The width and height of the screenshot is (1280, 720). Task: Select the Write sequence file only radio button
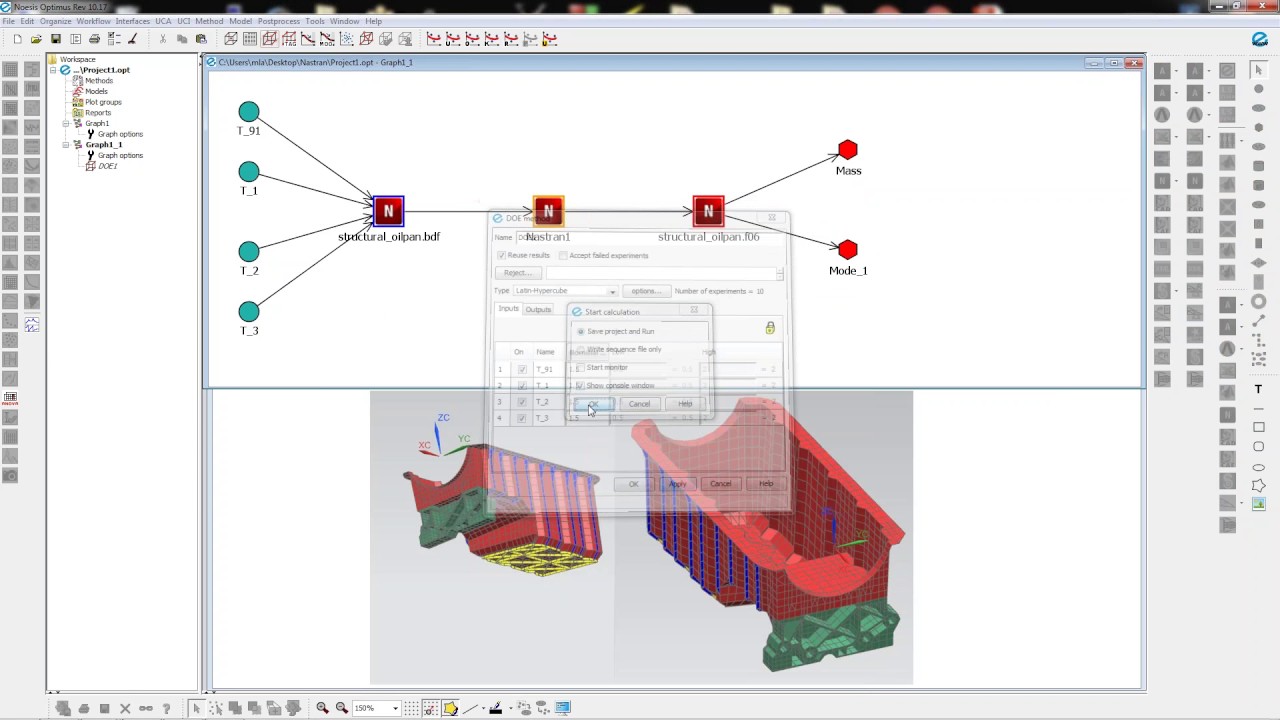click(580, 349)
